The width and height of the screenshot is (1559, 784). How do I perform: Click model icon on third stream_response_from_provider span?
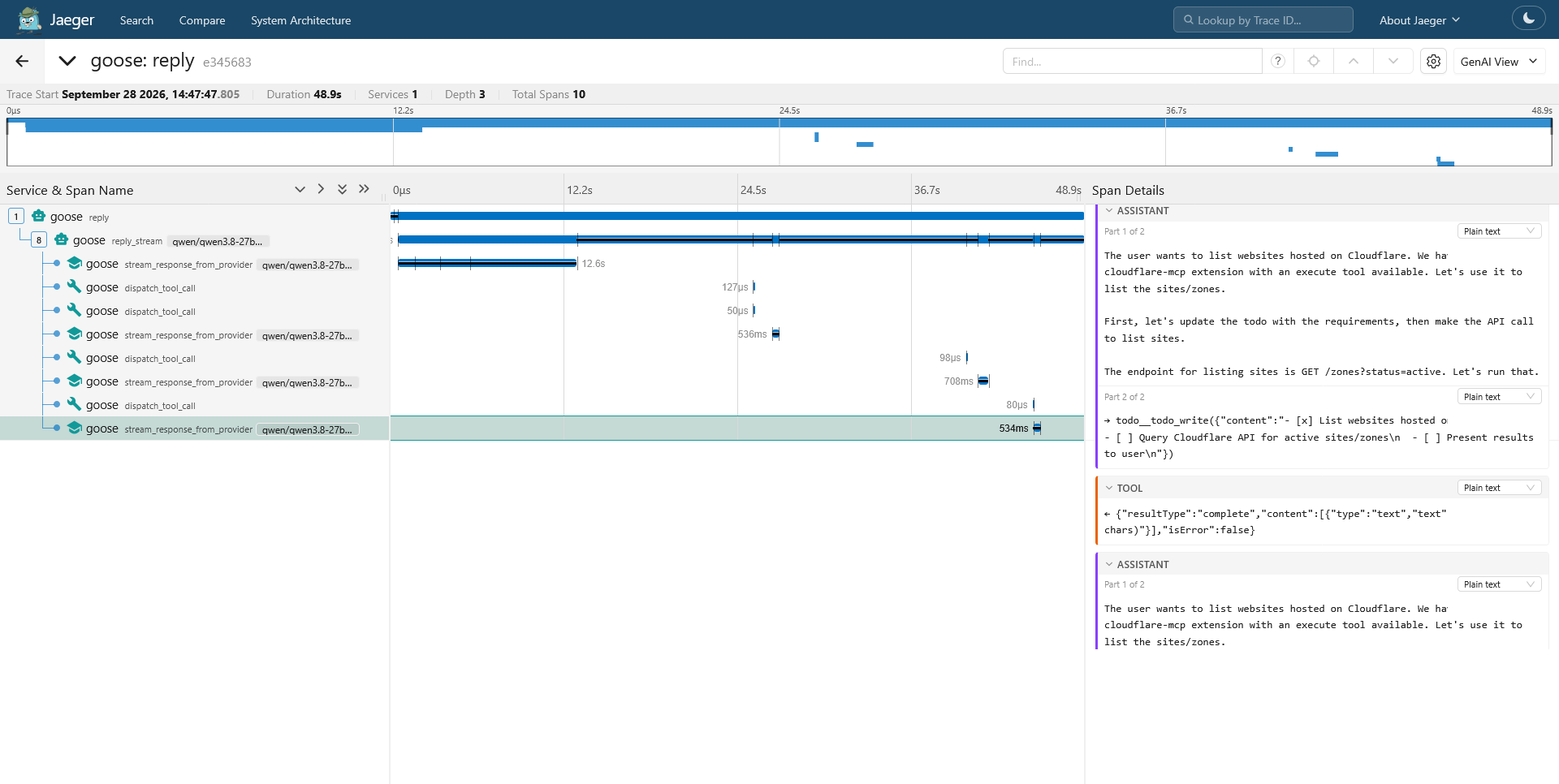pyautogui.click(x=75, y=381)
